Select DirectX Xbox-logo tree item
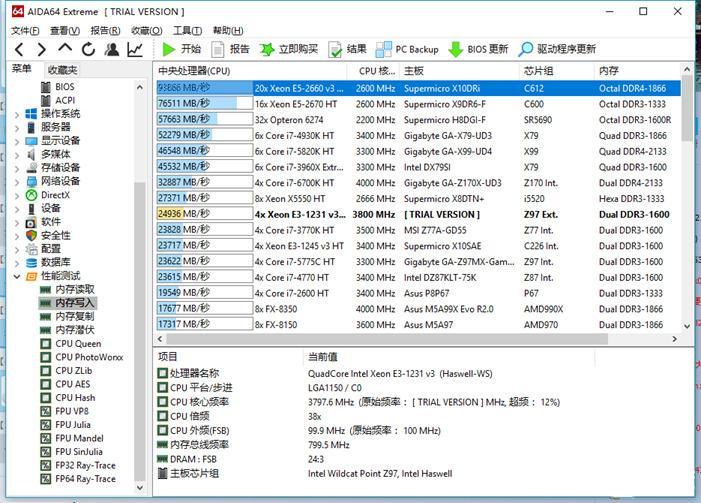Viewport: 701px width, 503px height. [48, 194]
